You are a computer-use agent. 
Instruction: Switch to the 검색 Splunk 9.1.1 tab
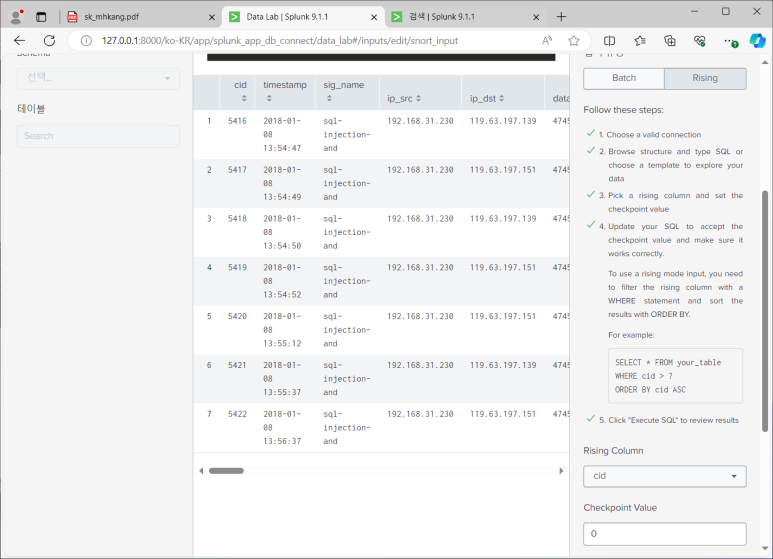[465, 17]
